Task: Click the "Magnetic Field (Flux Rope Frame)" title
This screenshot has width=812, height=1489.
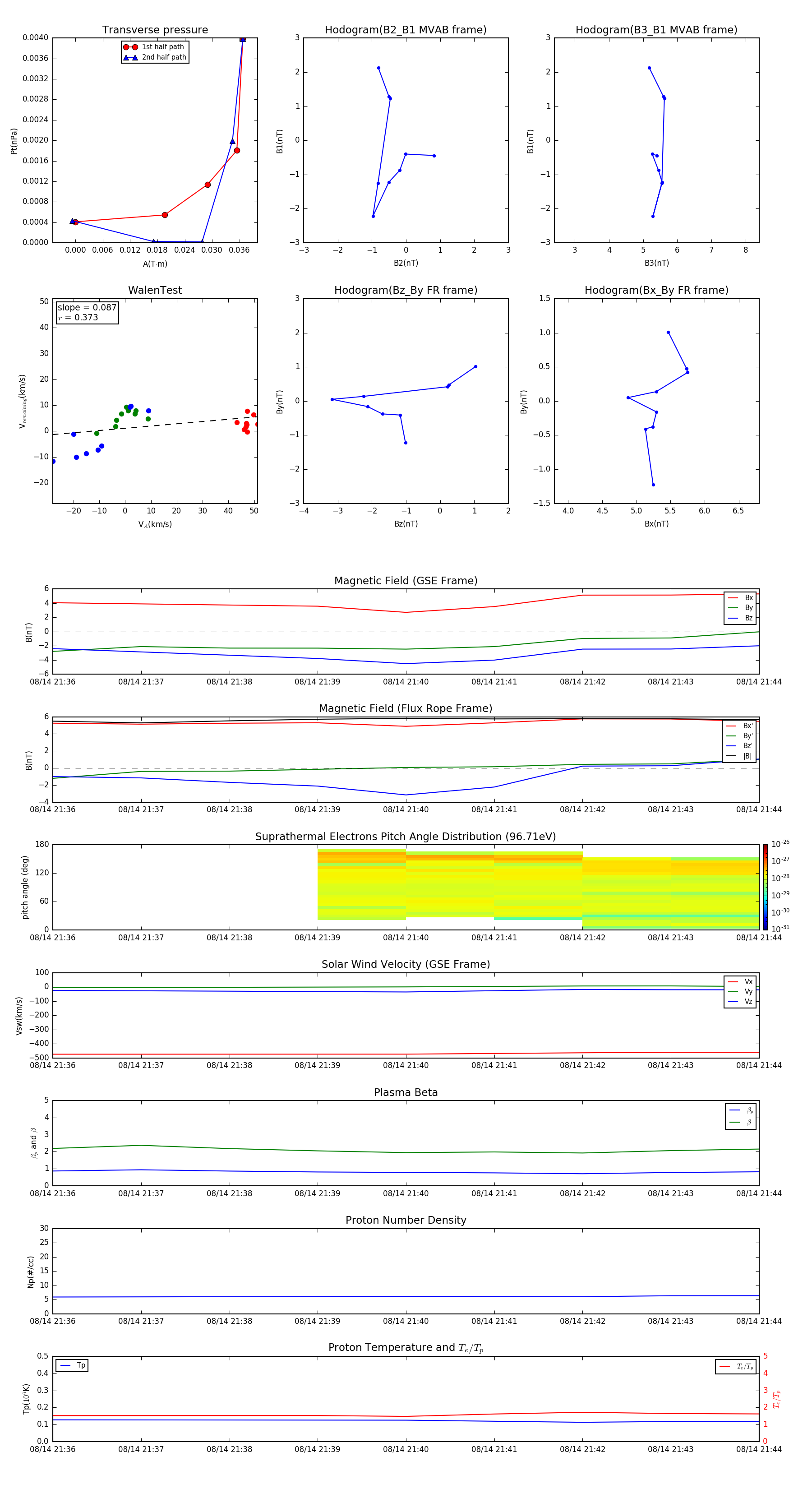Action: pyautogui.click(x=406, y=709)
